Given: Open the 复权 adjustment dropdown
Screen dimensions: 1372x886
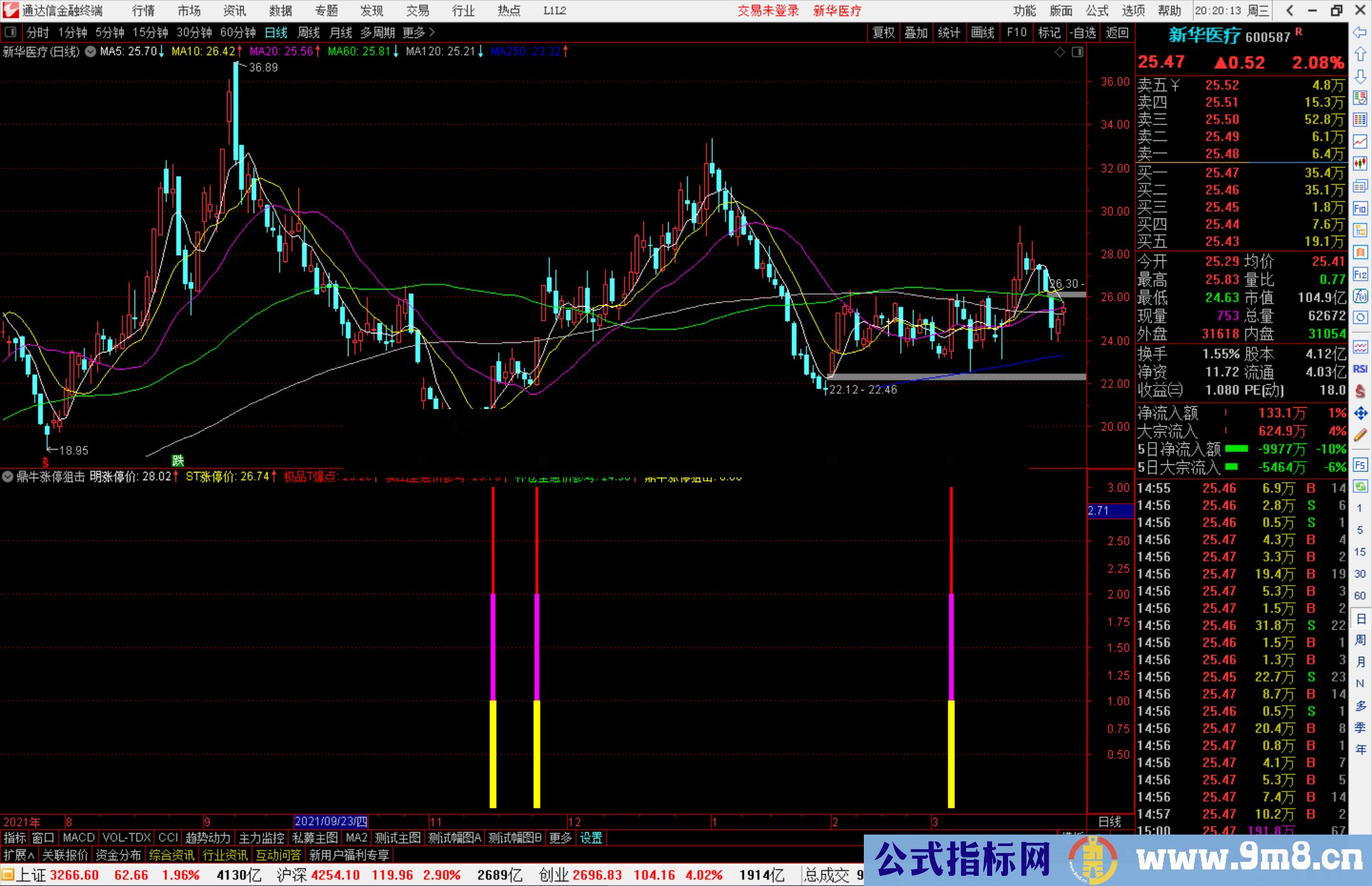Looking at the screenshot, I should coord(884,32).
